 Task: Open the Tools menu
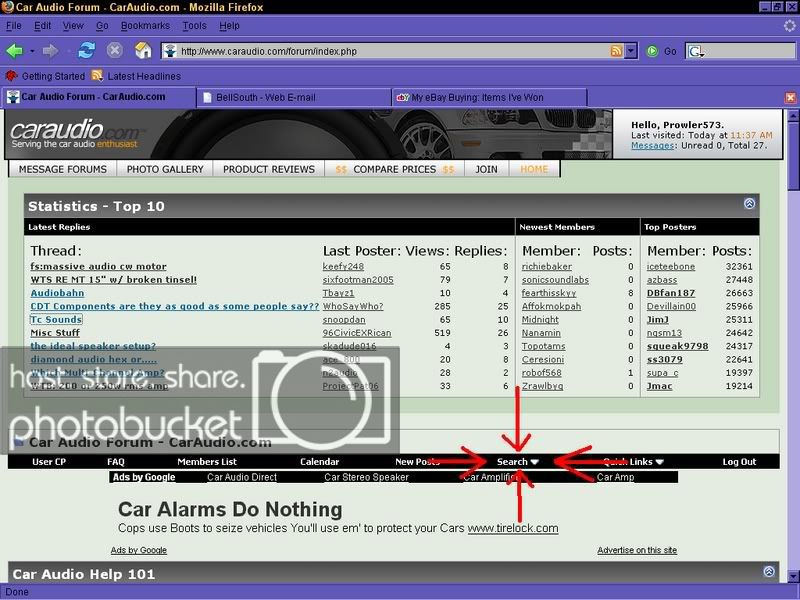[194, 26]
